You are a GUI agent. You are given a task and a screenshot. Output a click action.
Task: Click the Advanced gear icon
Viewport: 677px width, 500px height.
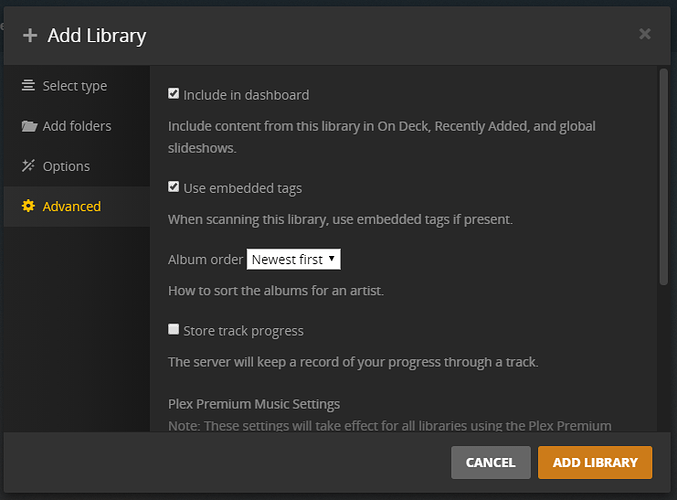click(x=28, y=206)
